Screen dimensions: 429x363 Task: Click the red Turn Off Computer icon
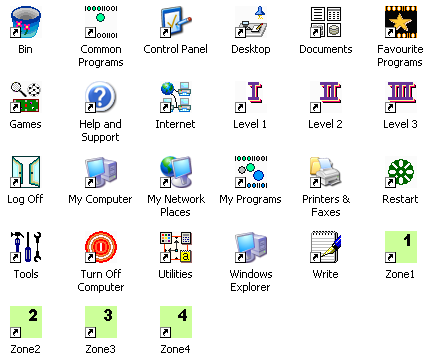101,247
